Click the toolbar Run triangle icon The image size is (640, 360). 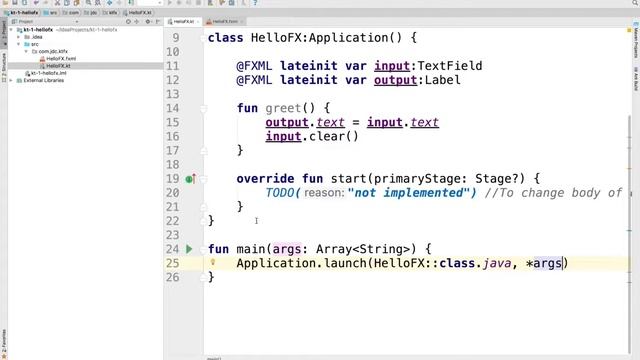pyautogui.click(x=170, y=2)
